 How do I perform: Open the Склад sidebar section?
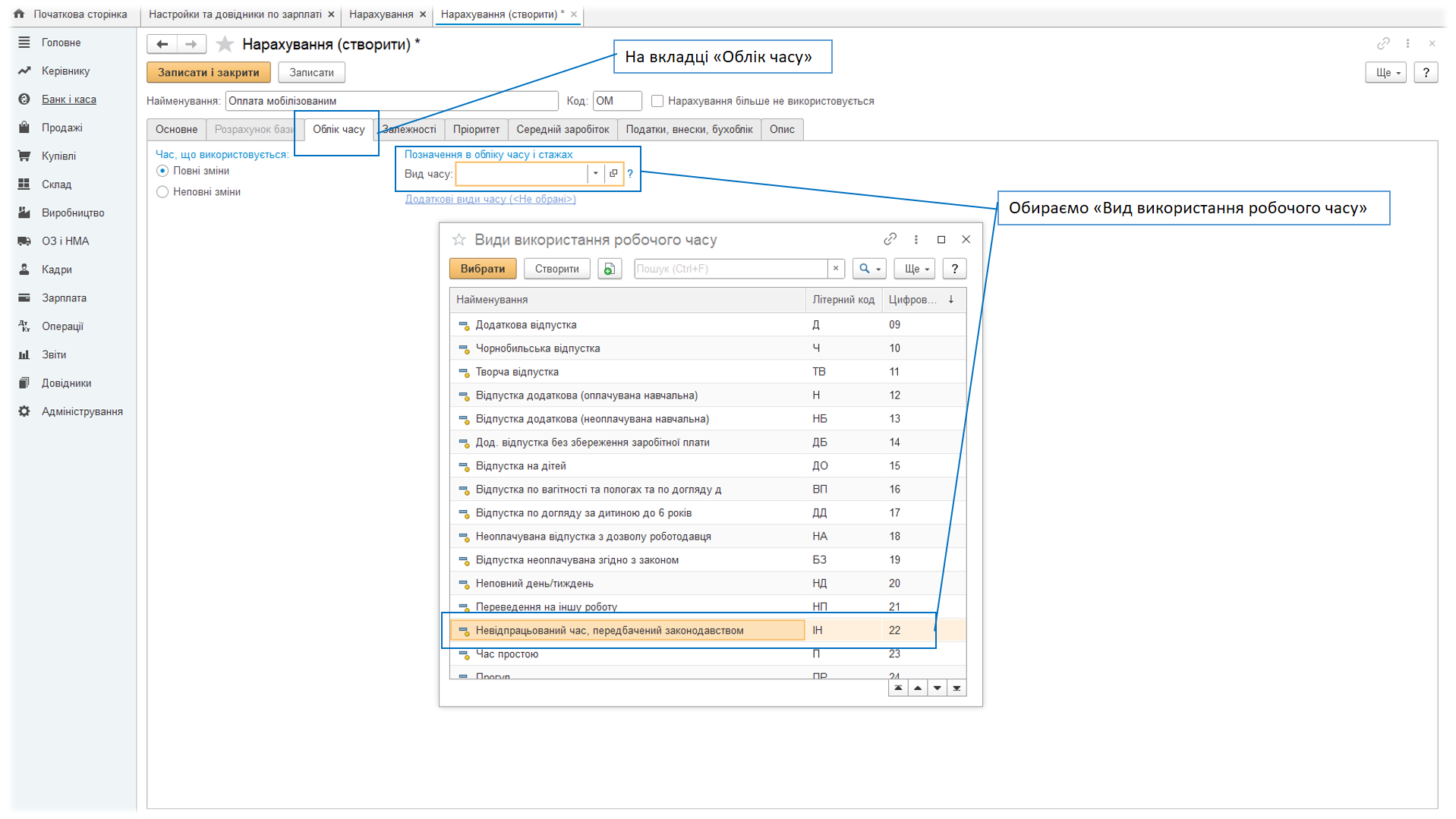pos(56,184)
